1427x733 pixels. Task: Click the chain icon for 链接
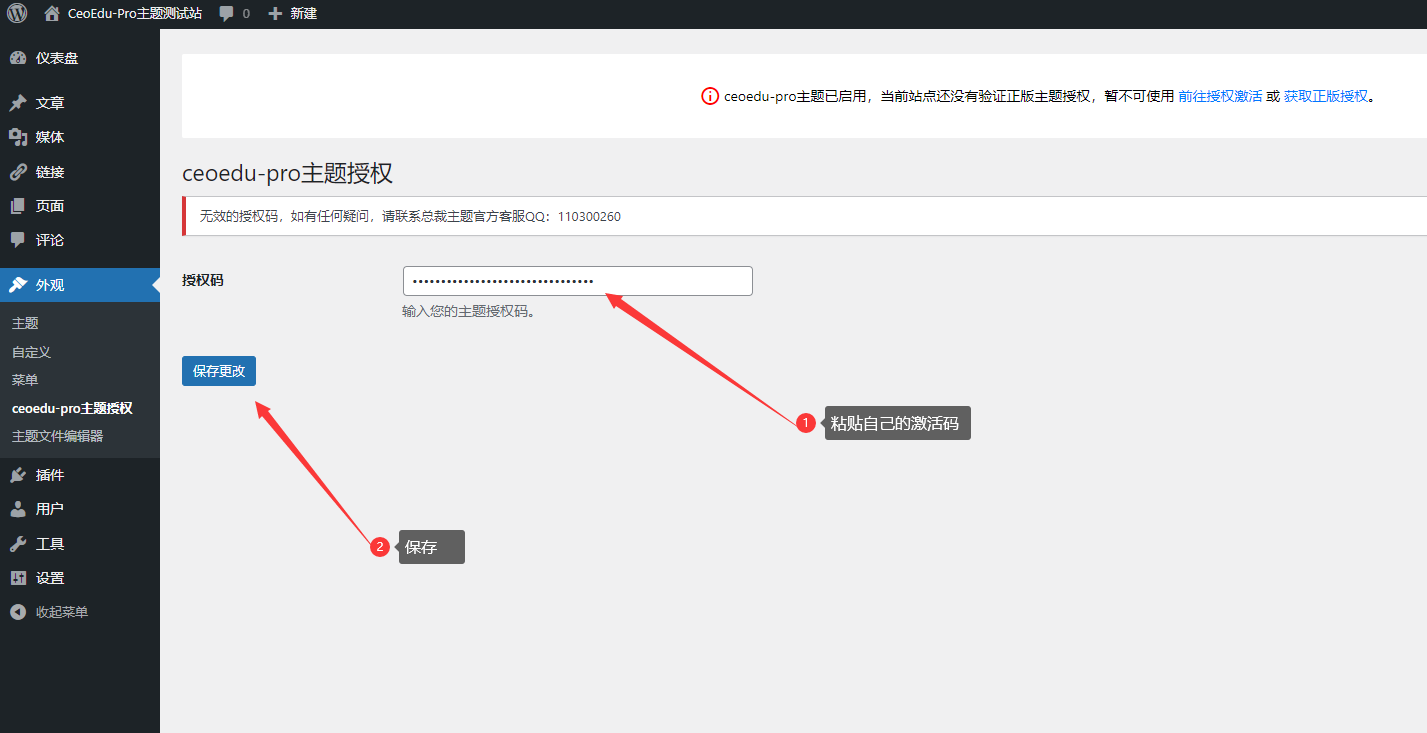[18, 172]
